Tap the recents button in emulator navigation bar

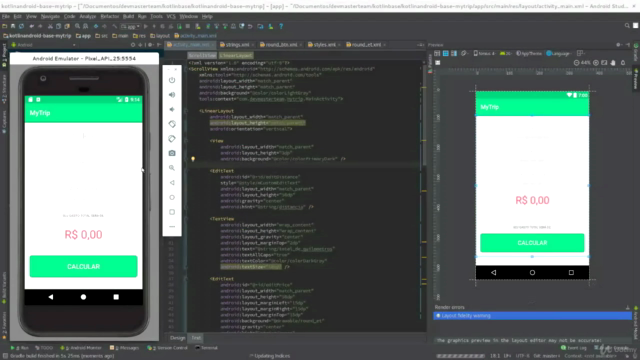[116, 297]
